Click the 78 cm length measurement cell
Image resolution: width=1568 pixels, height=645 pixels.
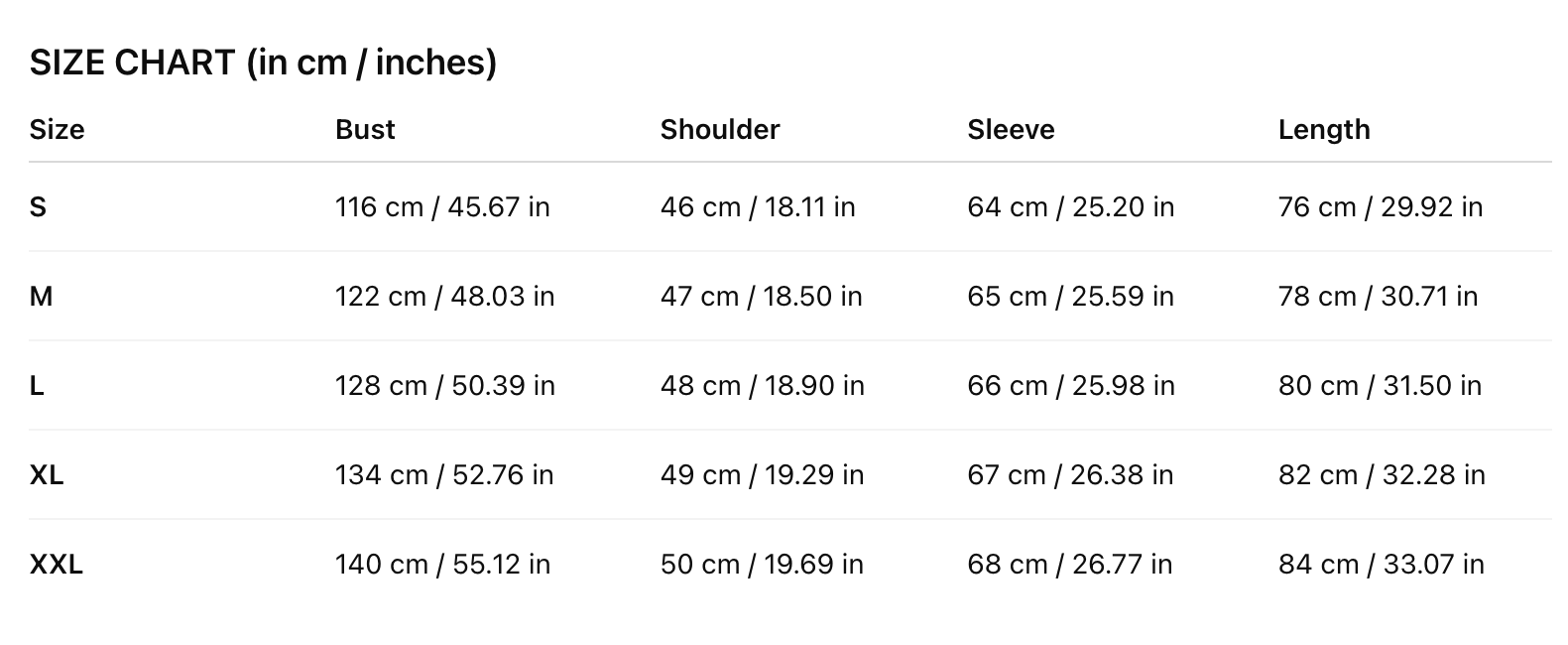1378,297
